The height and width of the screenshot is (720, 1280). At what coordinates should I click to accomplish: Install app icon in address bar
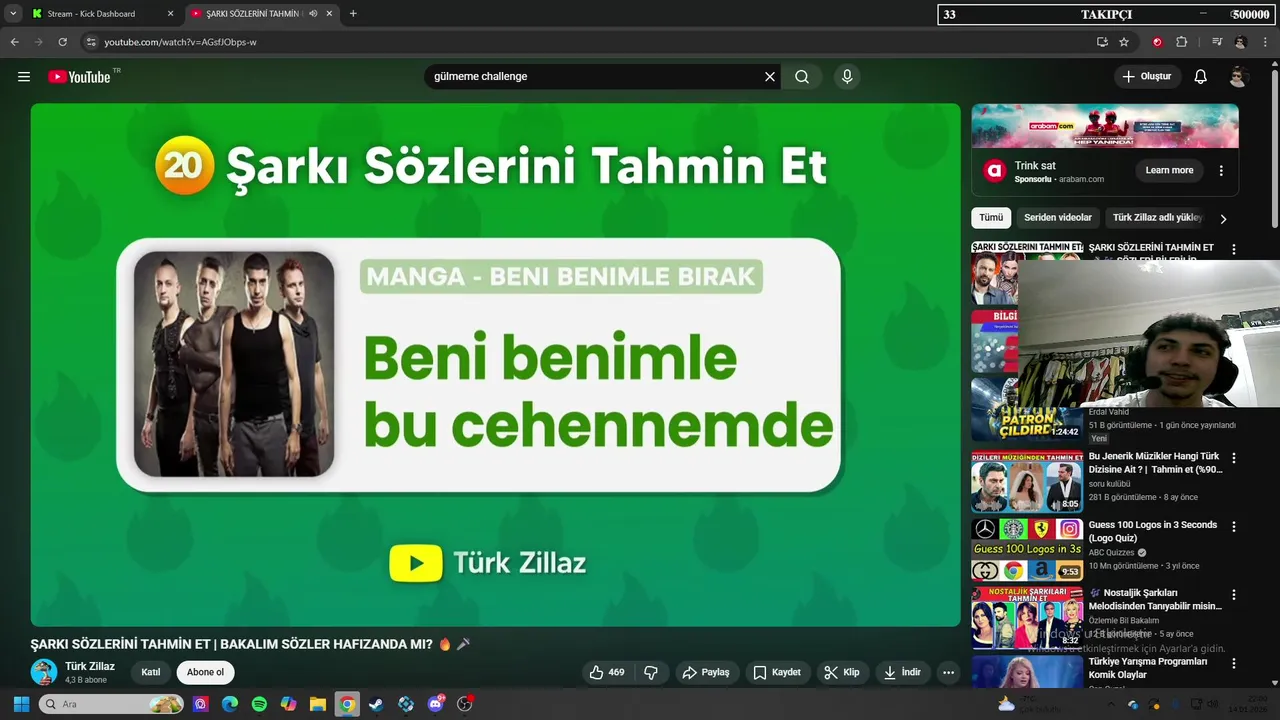(1102, 42)
